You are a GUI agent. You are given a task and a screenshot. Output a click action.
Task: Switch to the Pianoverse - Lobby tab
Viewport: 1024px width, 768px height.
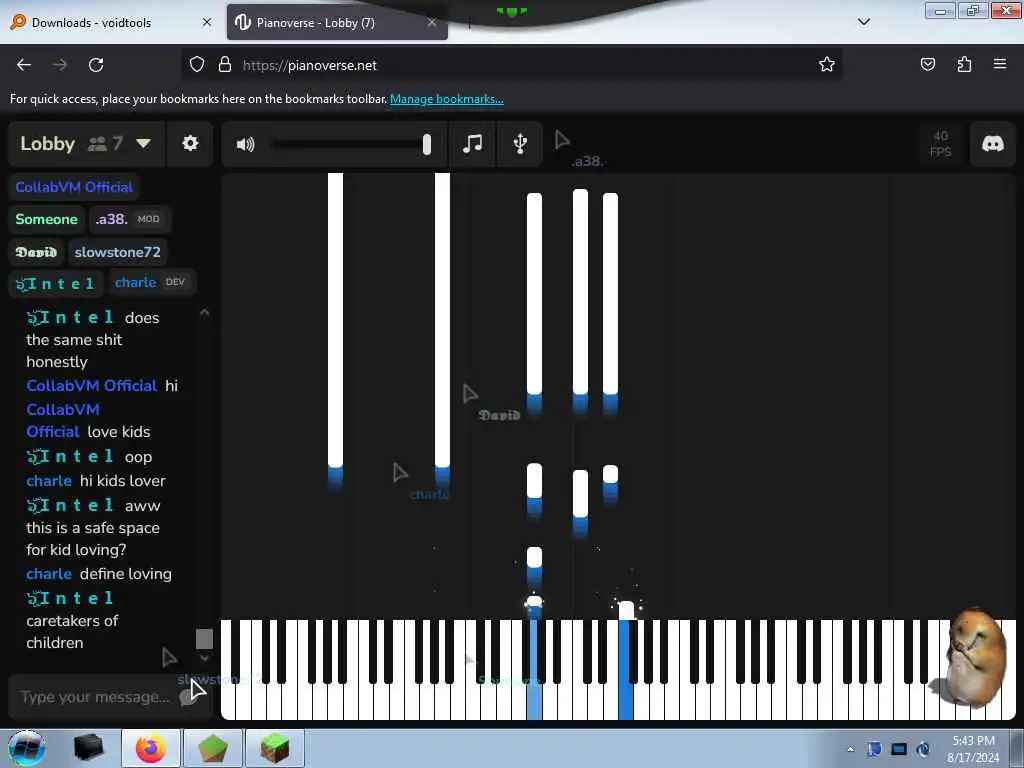coord(337,22)
